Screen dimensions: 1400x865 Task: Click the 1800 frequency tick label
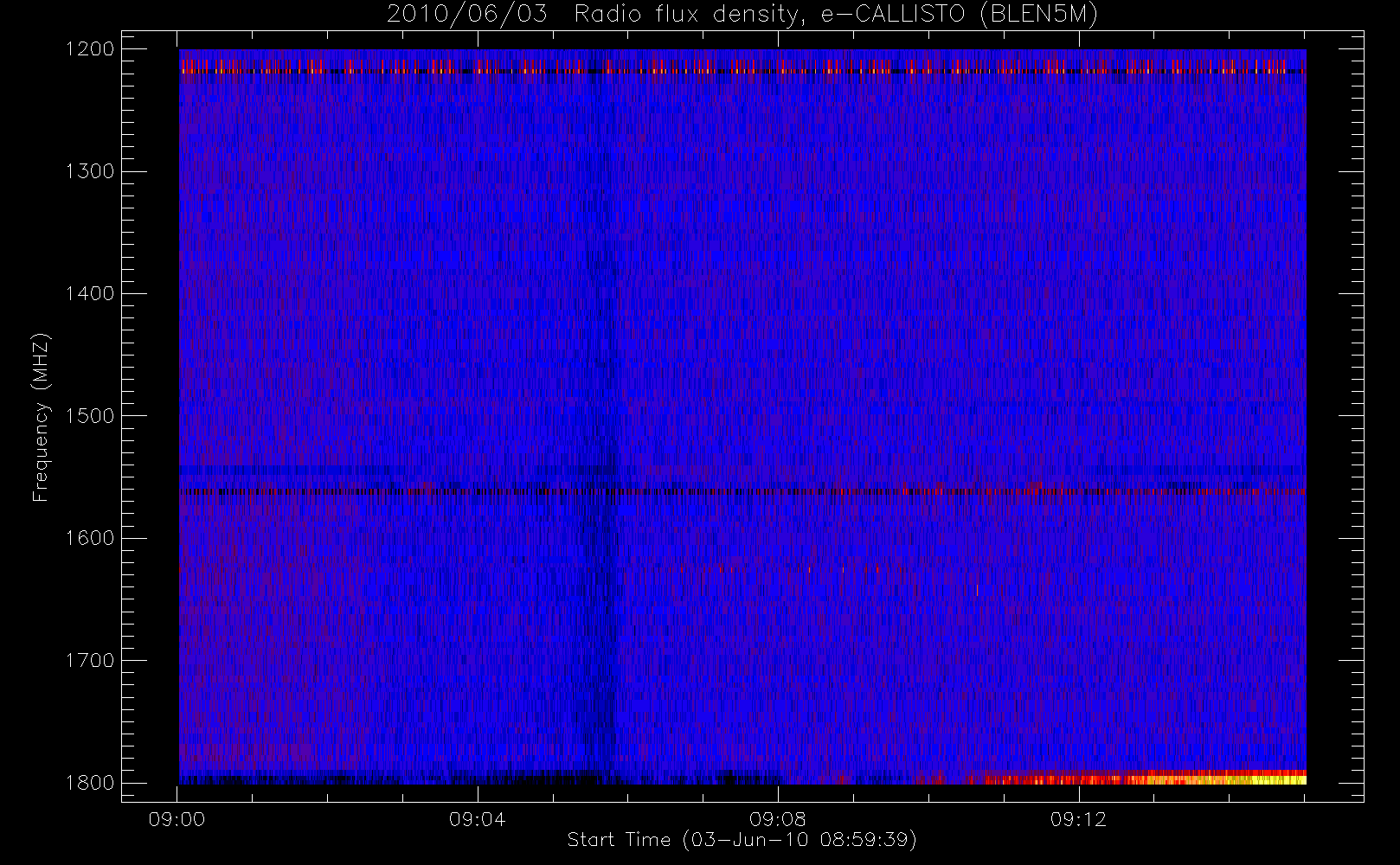pyautogui.click(x=90, y=783)
